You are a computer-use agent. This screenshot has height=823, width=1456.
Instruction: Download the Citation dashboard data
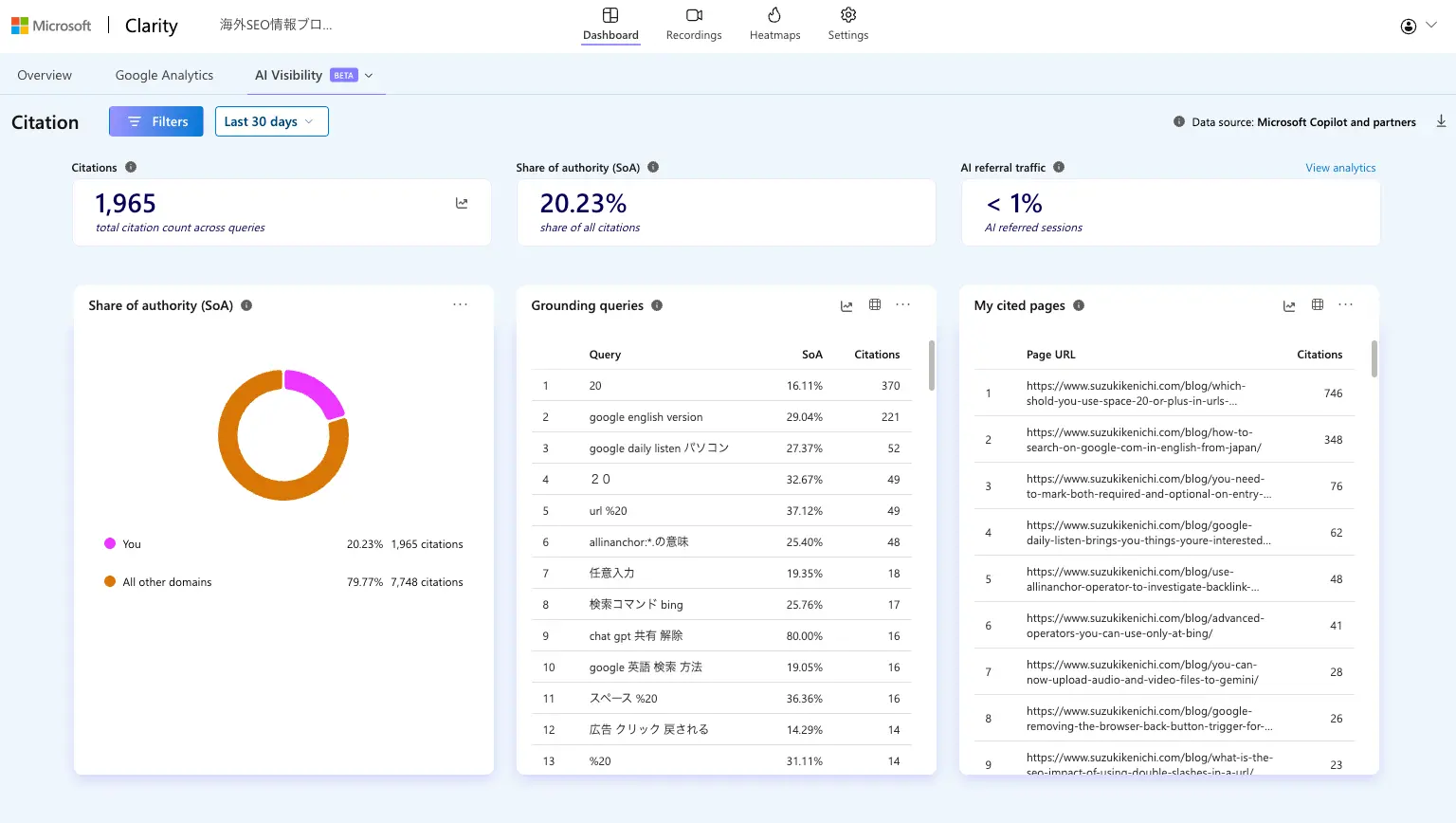pos(1441,121)
